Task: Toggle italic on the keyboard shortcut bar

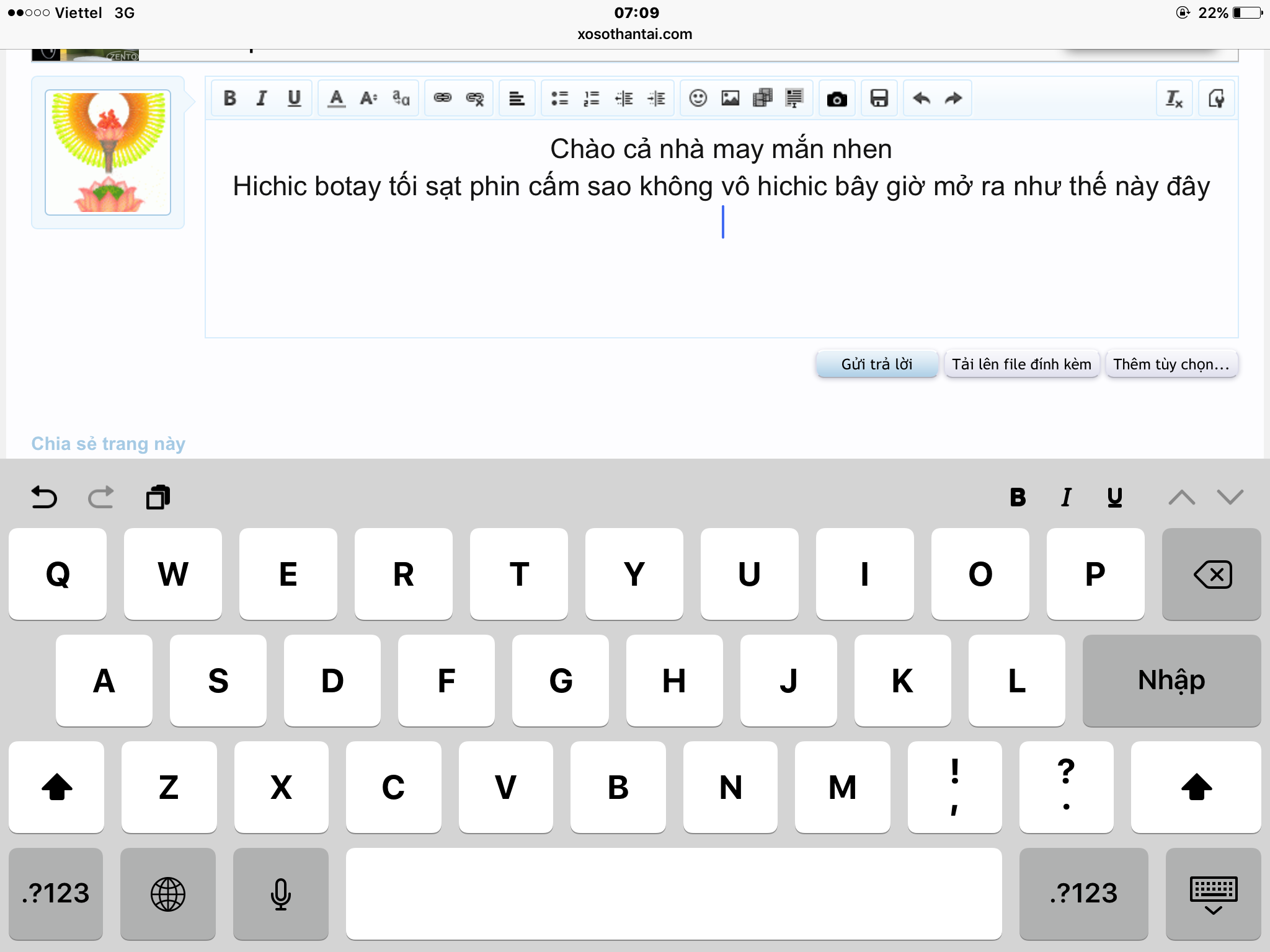Action: (1066, 497)
